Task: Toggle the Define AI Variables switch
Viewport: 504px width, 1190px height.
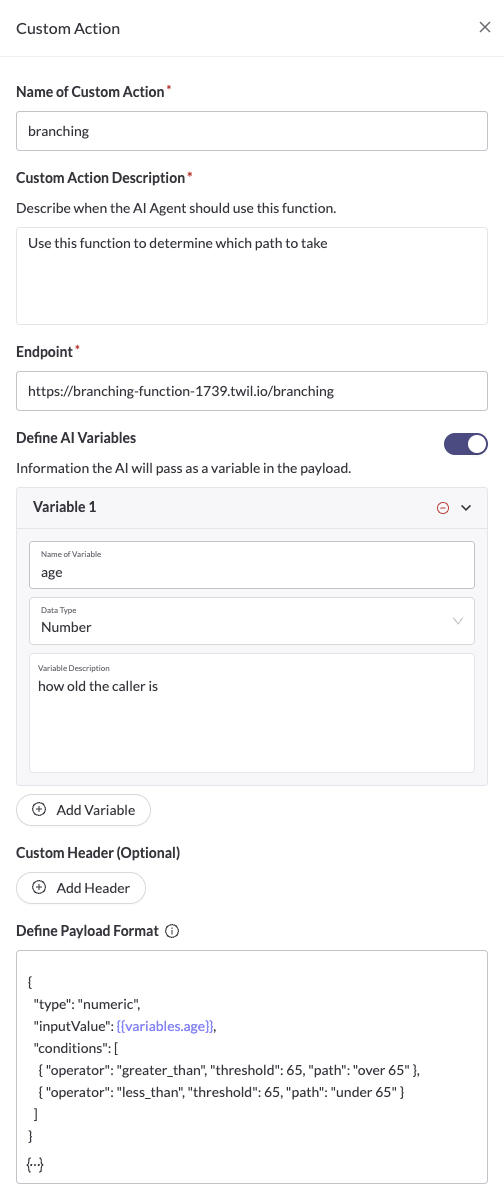Action: [465, 444]
